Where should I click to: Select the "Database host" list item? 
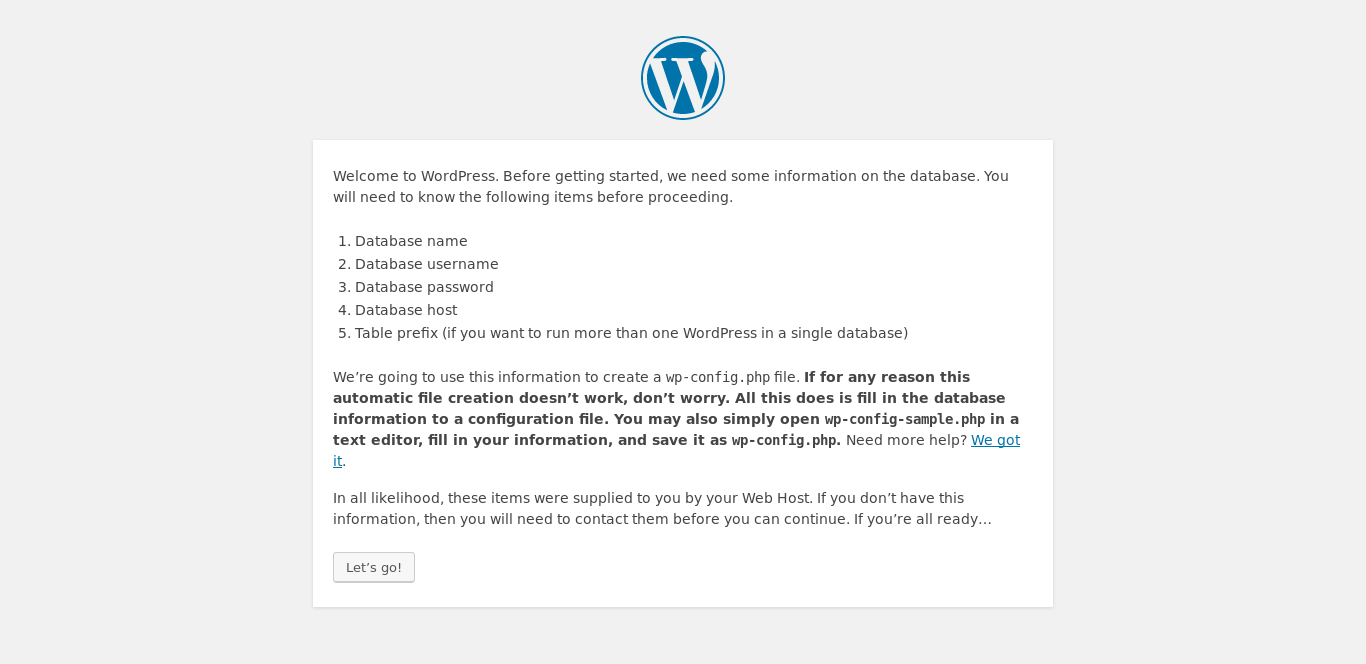406,310
